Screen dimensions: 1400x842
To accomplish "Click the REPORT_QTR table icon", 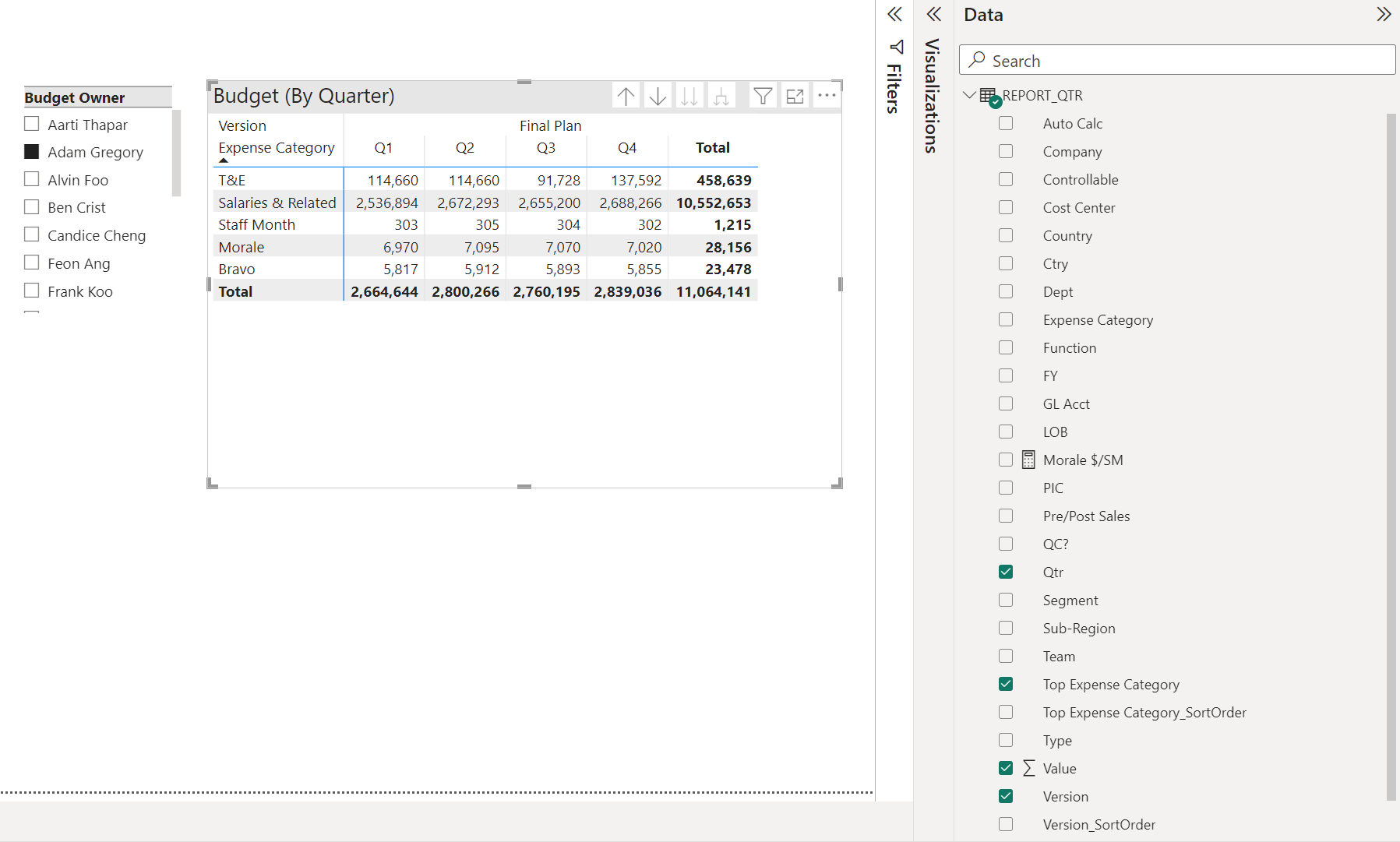I will (x=989, y=97).
